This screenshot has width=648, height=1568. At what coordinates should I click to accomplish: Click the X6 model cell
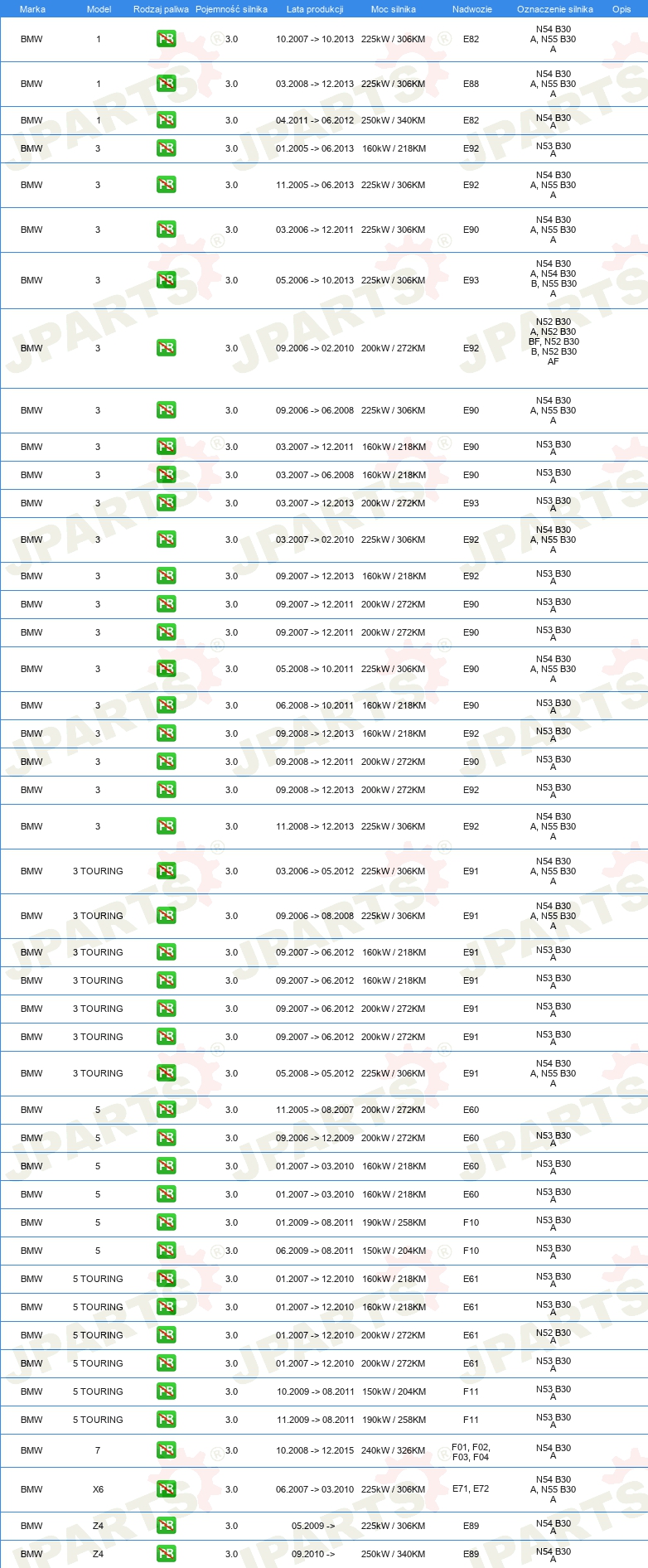98,1489
